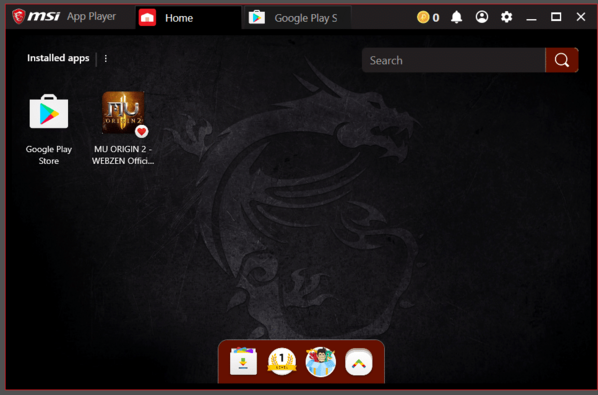Click the red search magnifier button
Screen dimensions: 598x395
click(x=562, y=60)
